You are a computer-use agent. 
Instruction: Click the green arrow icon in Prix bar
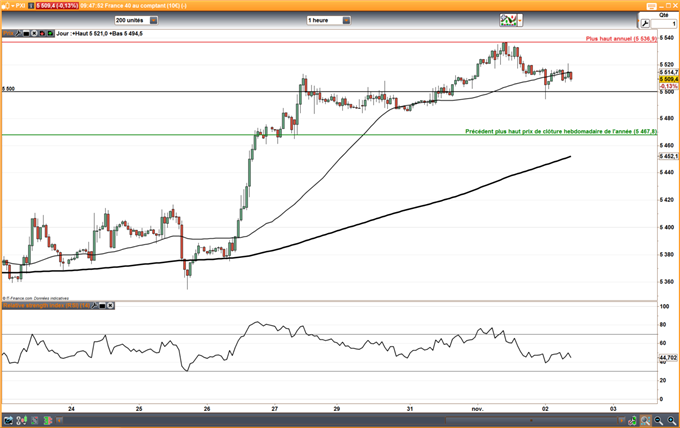pos(50,33)
